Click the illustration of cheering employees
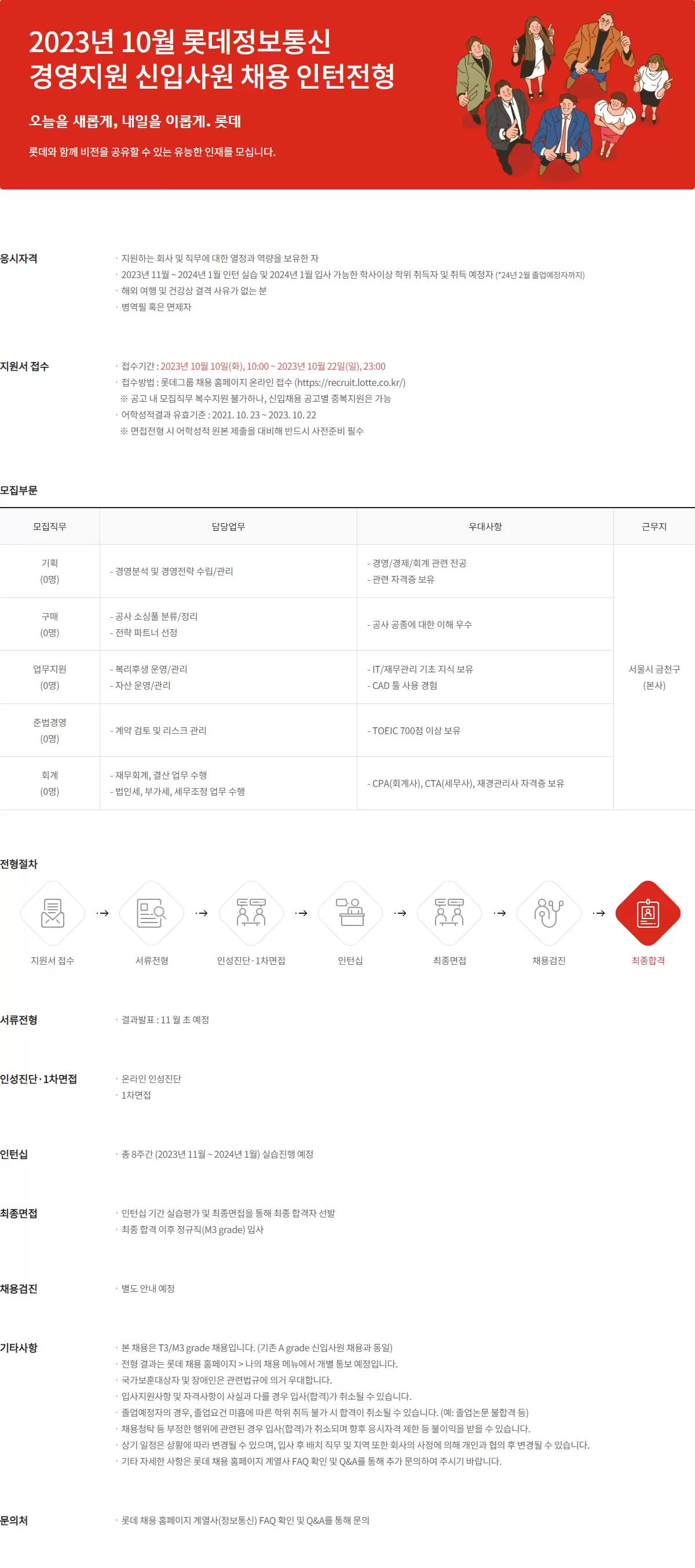The width and height of the screenshot is (695, 1568). tap(564, 95)
